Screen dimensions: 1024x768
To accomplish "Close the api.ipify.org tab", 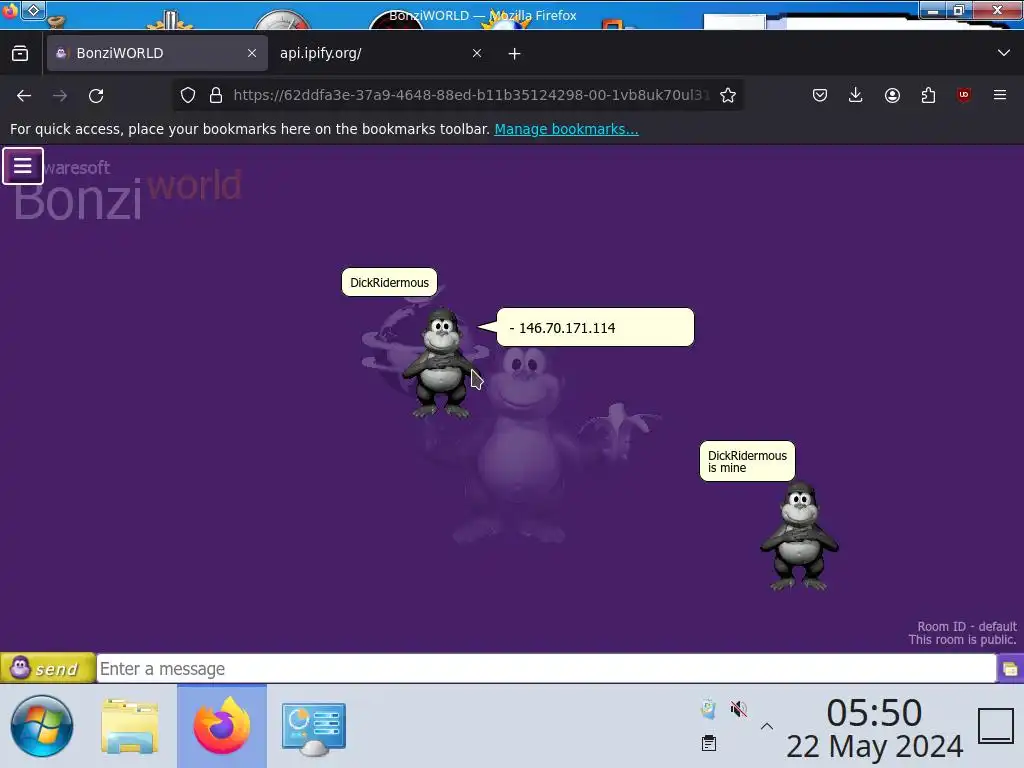I will point(477,53).
